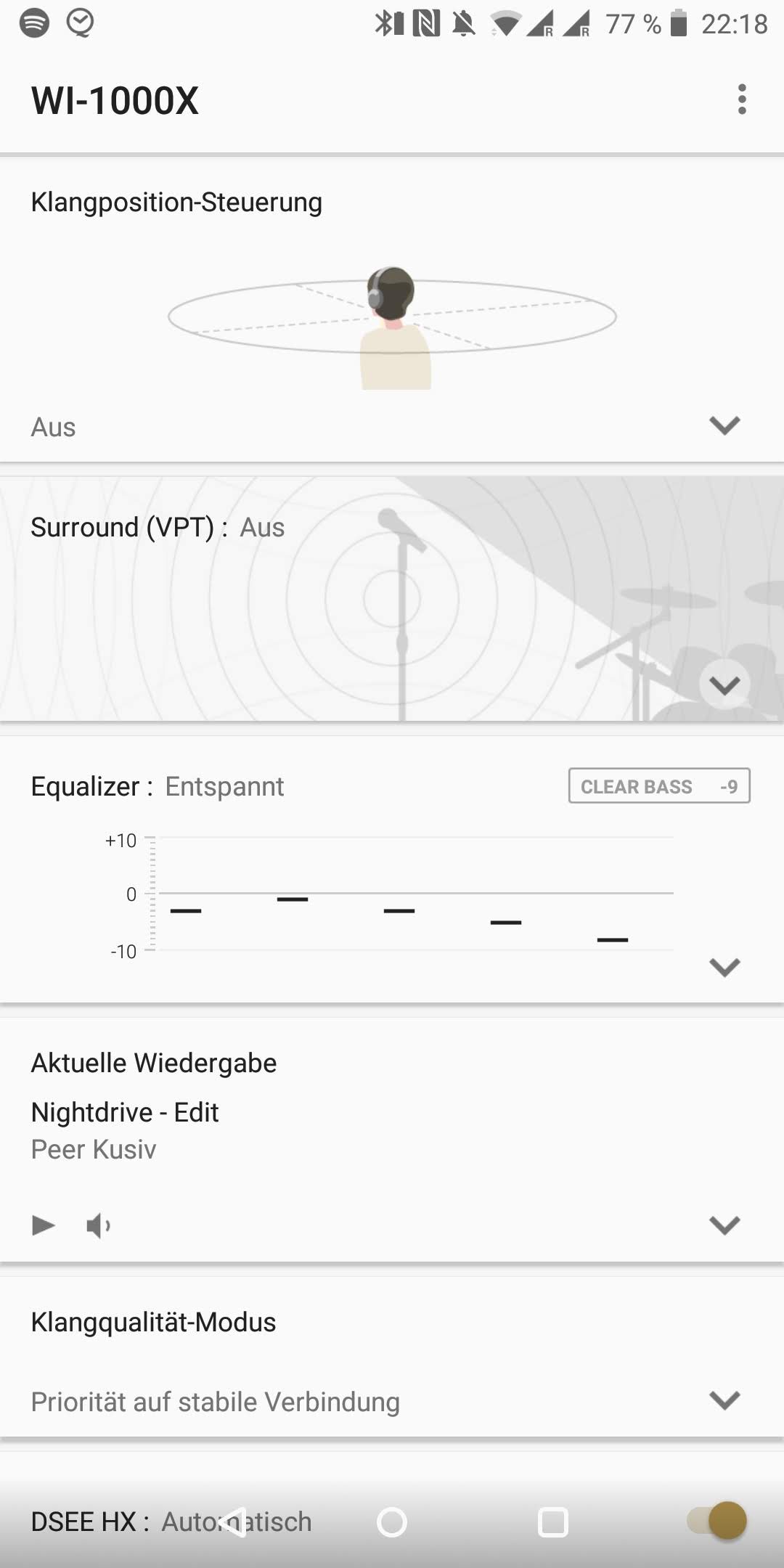Tap the volume speaker icon
This screenshot has height=1568, width=784.
[x=98, y=1226]
